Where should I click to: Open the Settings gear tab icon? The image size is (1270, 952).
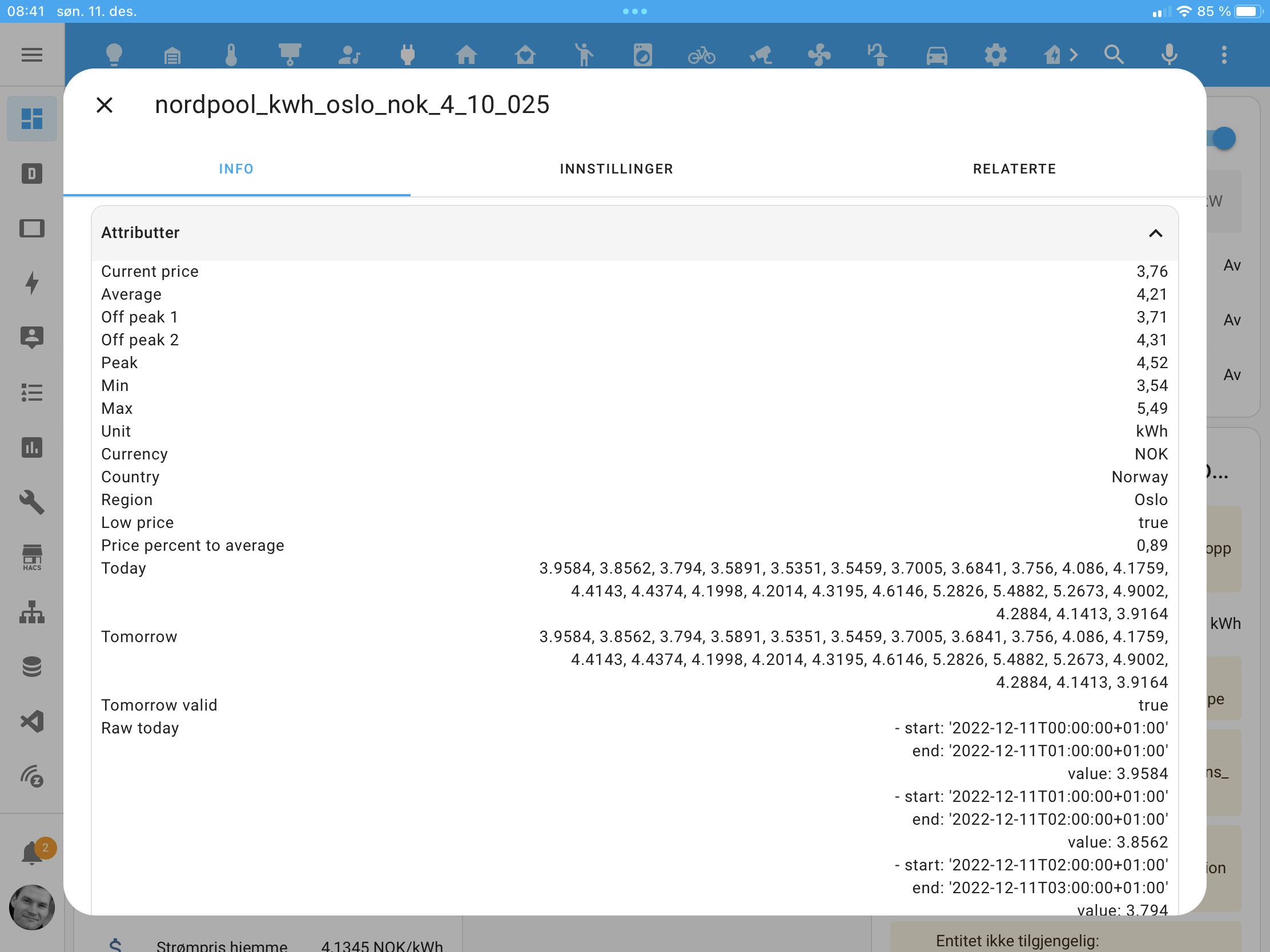996,55
